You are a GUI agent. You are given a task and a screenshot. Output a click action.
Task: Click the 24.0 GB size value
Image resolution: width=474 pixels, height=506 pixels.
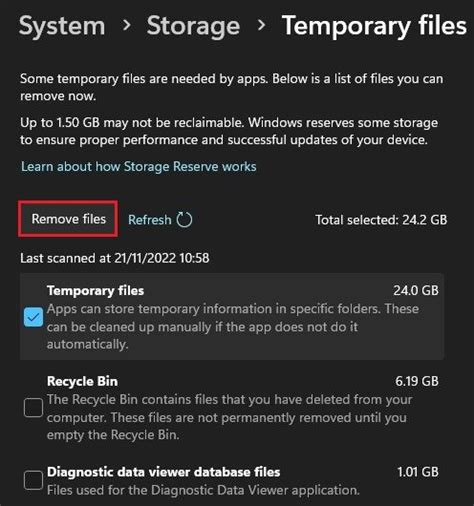416,291
